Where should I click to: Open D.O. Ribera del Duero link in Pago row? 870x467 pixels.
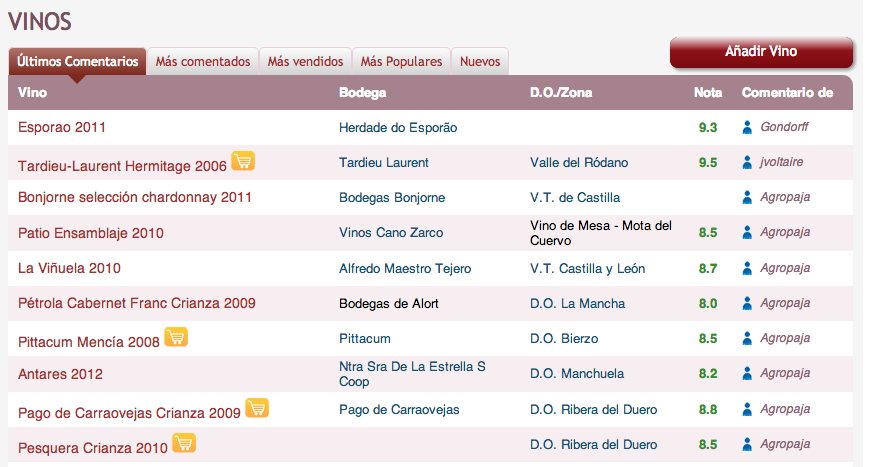tap(593, 409)
